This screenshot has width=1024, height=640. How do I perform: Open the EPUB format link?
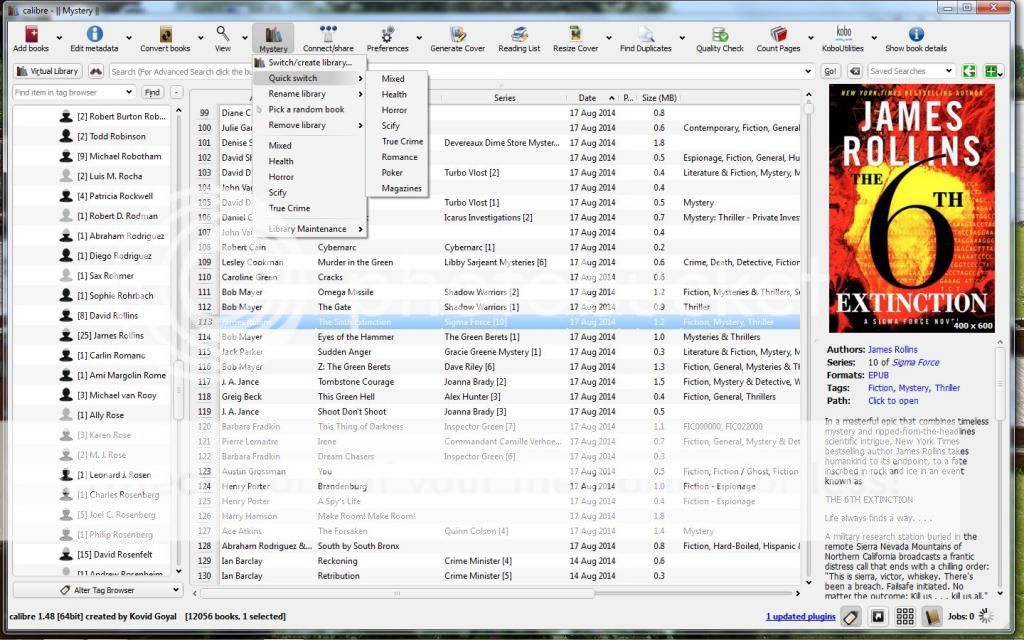coord(878,375)
